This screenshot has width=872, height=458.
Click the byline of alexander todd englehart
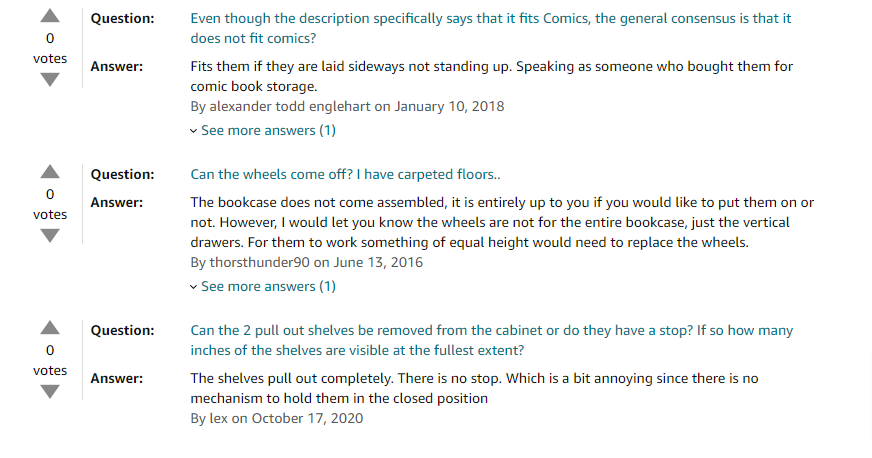347,107
